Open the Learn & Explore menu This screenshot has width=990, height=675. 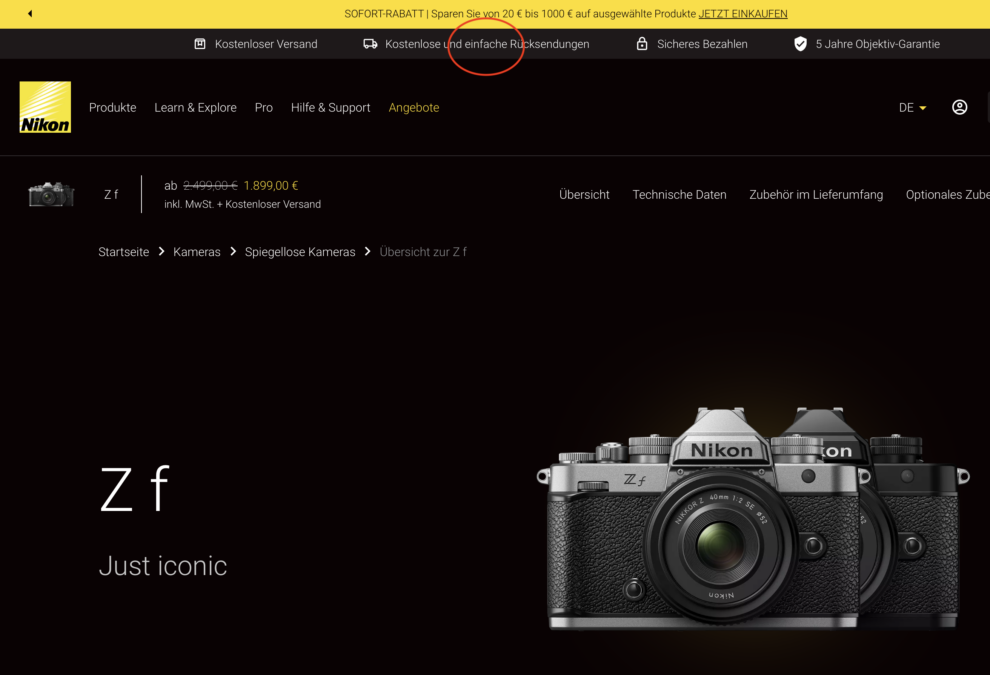pos(195,108)
